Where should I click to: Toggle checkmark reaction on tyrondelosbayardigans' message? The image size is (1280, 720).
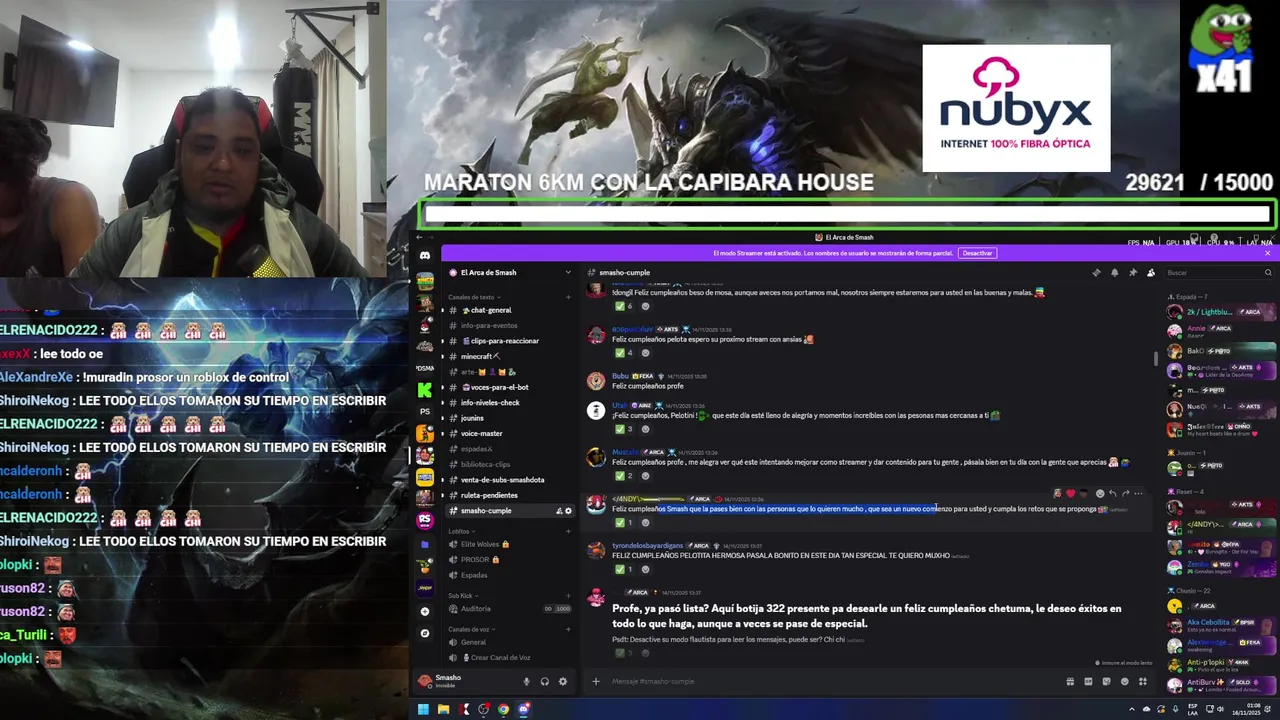pos(623,569)
